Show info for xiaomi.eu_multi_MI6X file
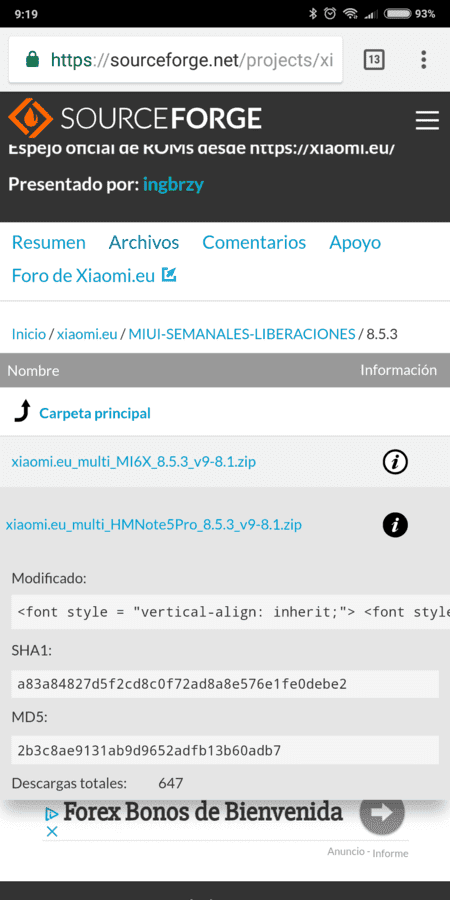 (x=395, y=461)
